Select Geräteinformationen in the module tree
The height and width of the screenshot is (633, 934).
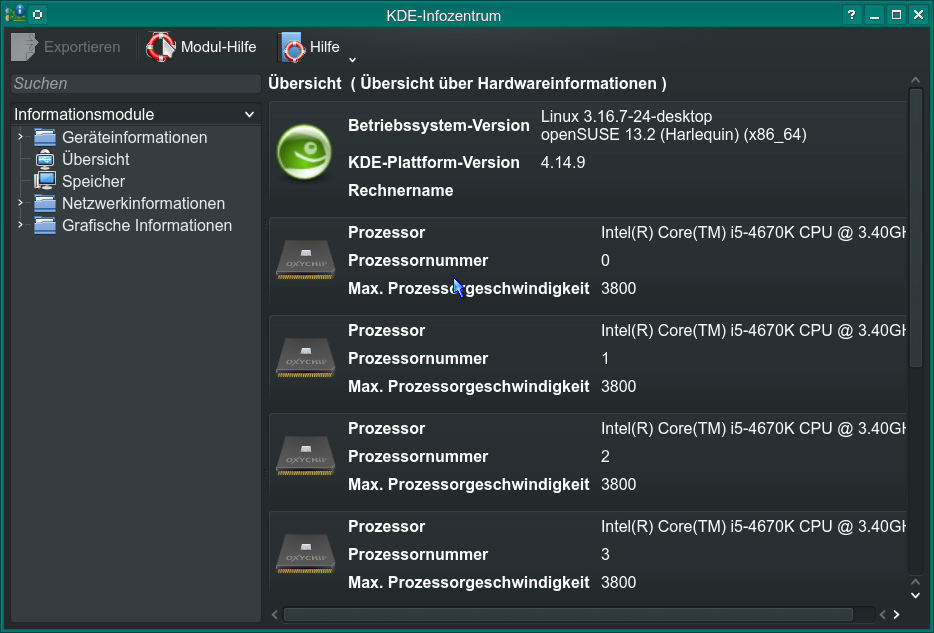[135, 138]
